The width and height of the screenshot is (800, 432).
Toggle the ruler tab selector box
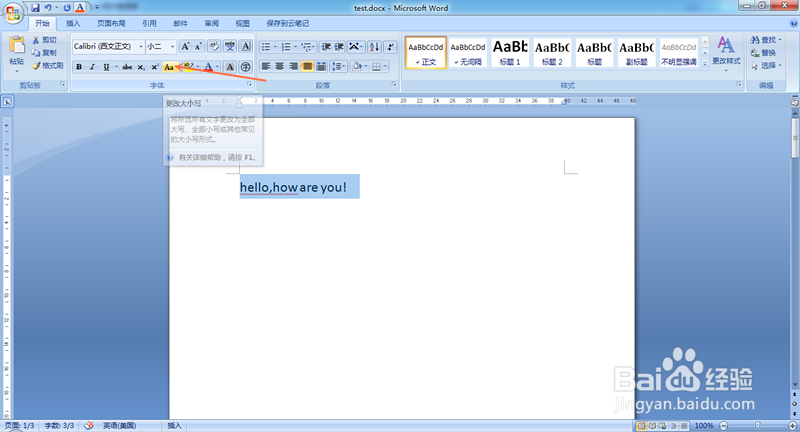point(7,101)
